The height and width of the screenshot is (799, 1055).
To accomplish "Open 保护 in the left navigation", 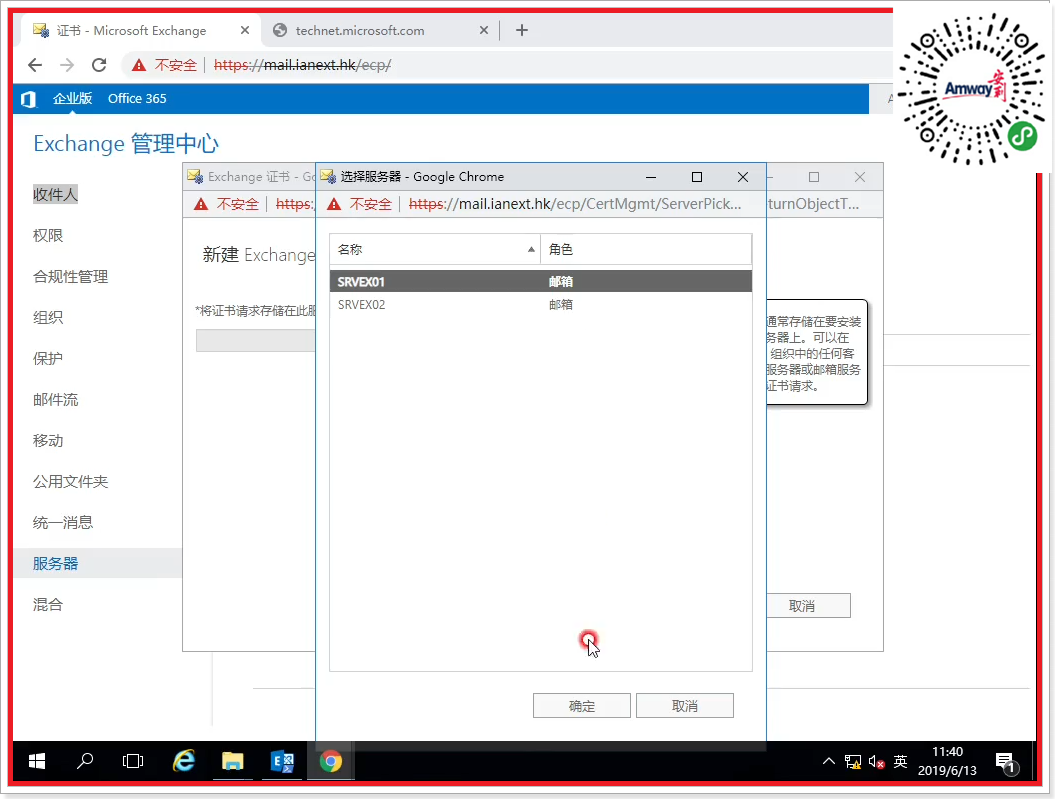I will (48, 358).
